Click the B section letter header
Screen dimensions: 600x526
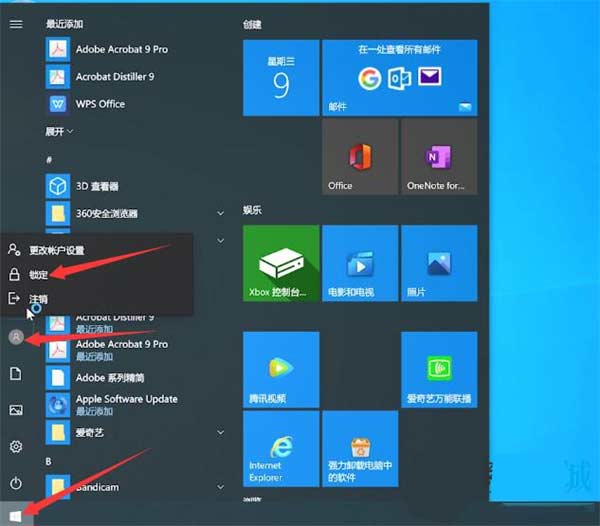pos(49,461)
